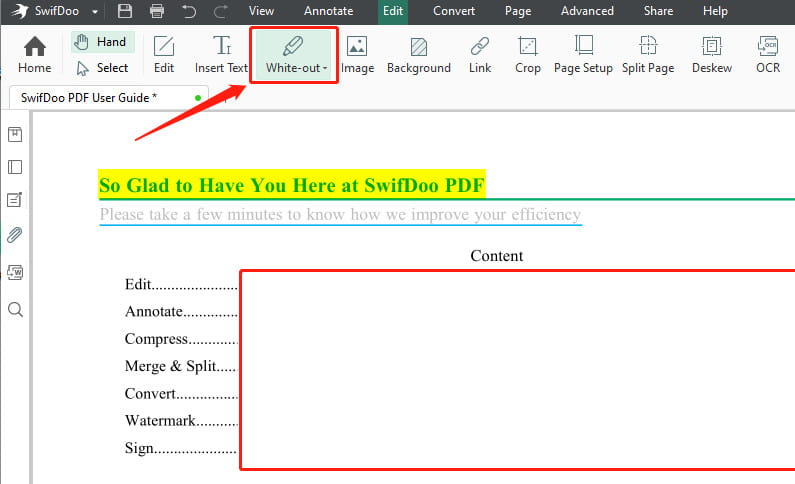The image size is (795, 484).
Task: Choose the Insert Text tool
Action: (x=222, y=55)
